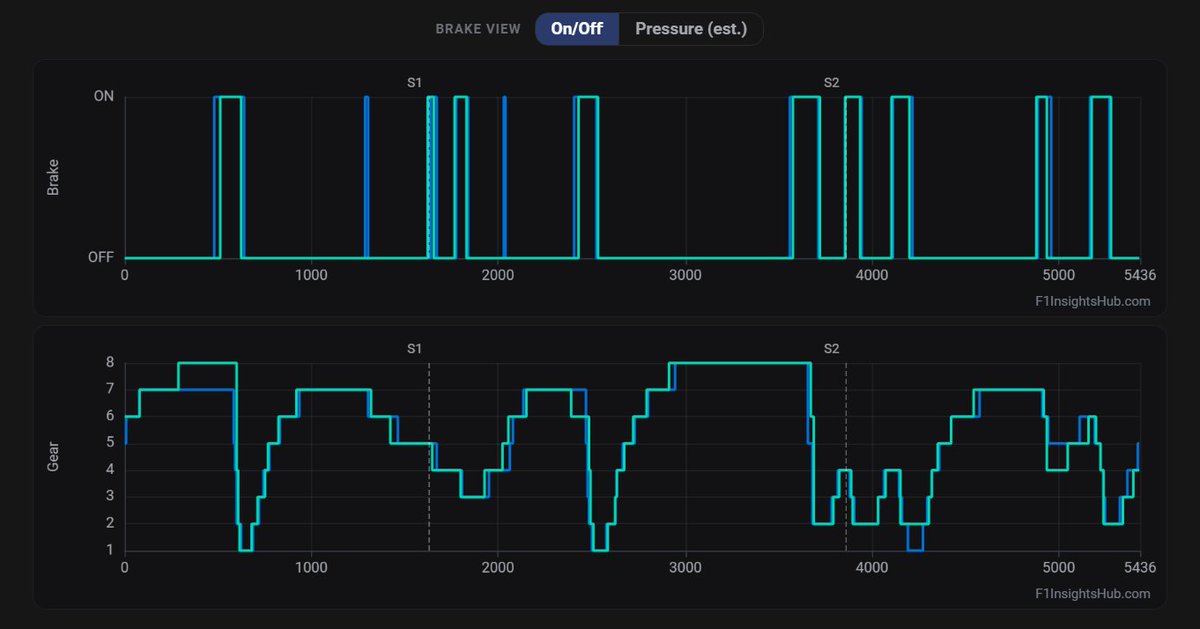This screenshot has width=1200, height=629.
Task: Click distance 1000 on Gear chart axis
Action: pos(311,567)
